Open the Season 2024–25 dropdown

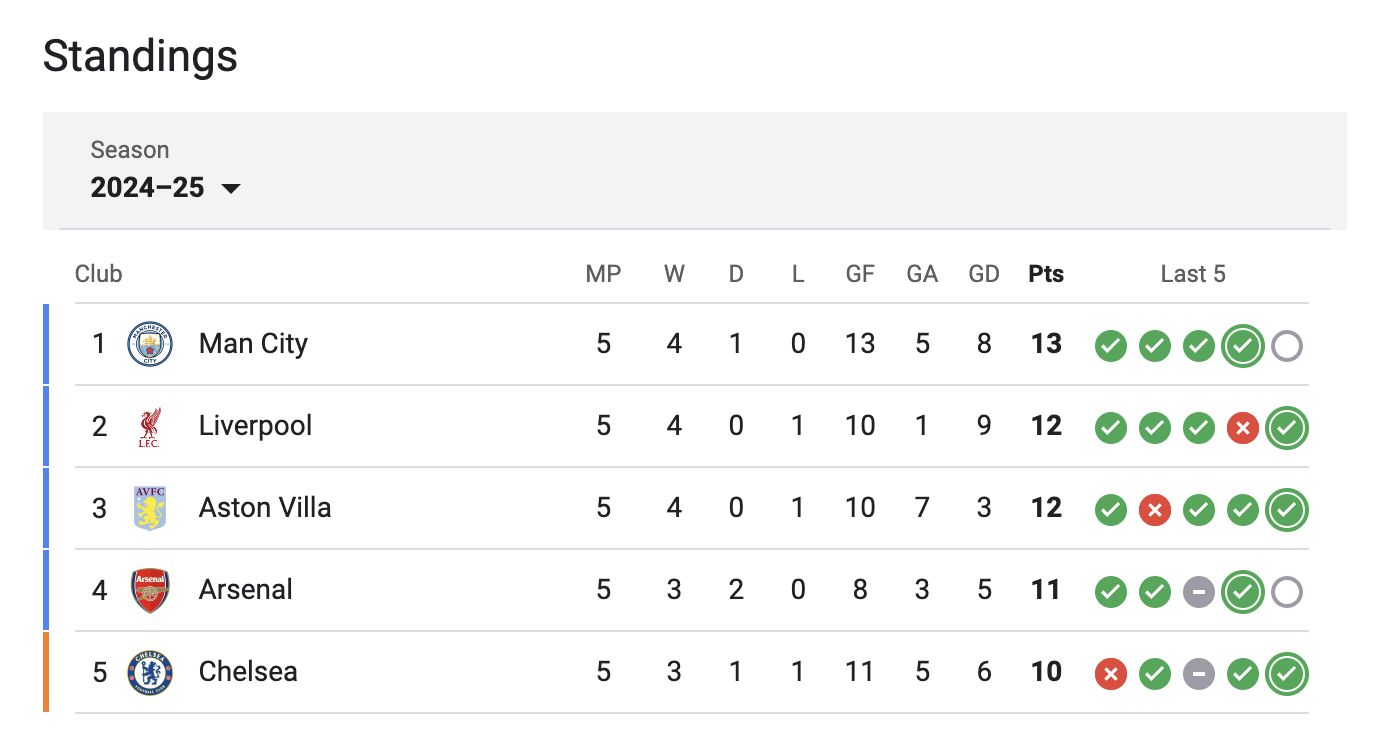pos(148,187)
